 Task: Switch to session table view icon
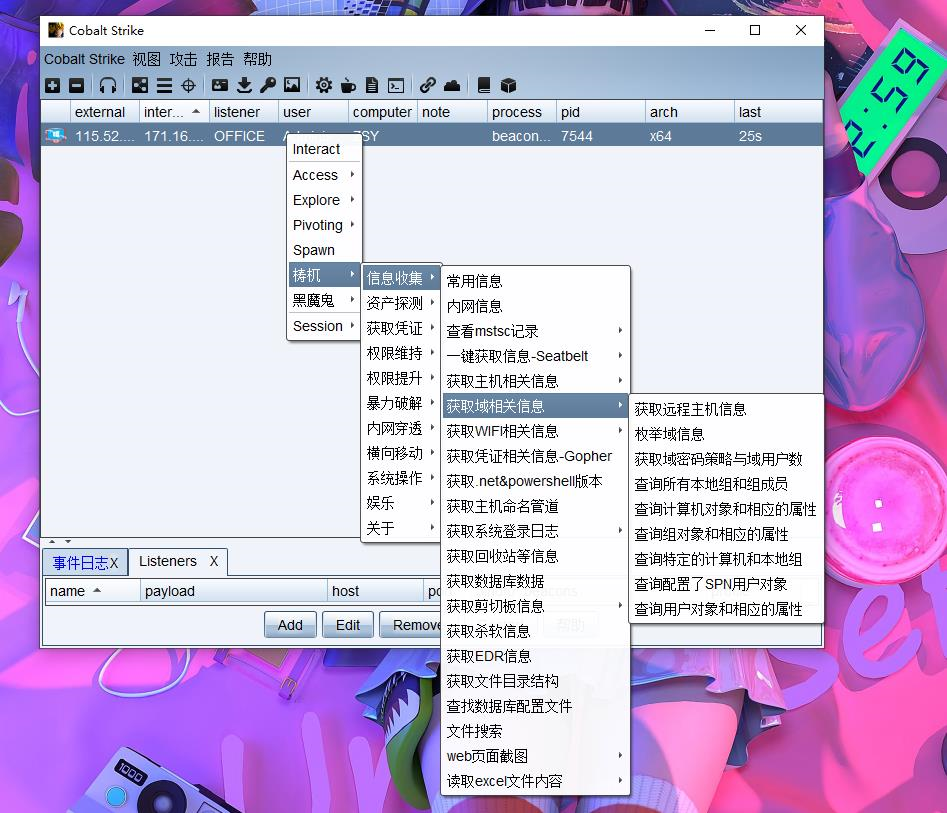click(164, 86)
